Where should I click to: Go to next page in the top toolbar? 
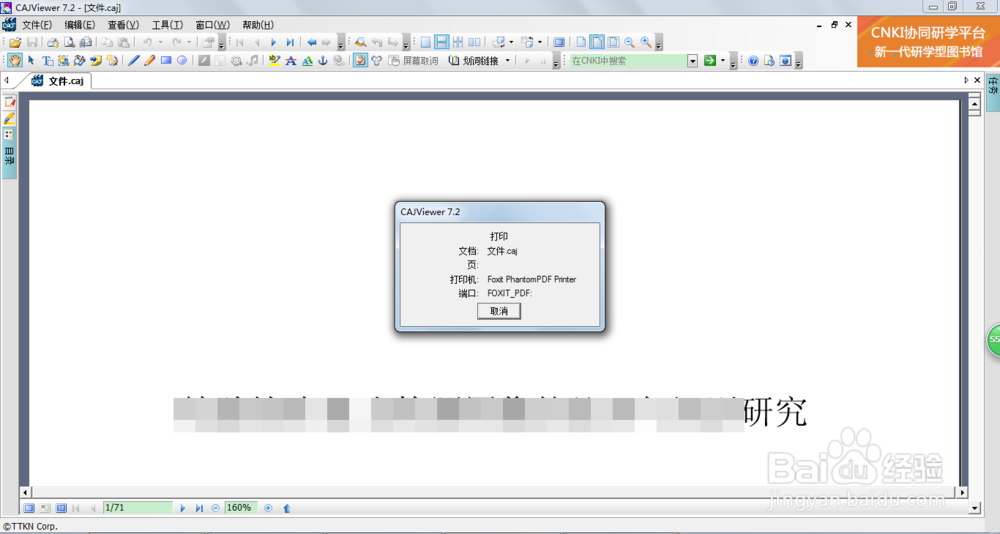click(274, 42)
